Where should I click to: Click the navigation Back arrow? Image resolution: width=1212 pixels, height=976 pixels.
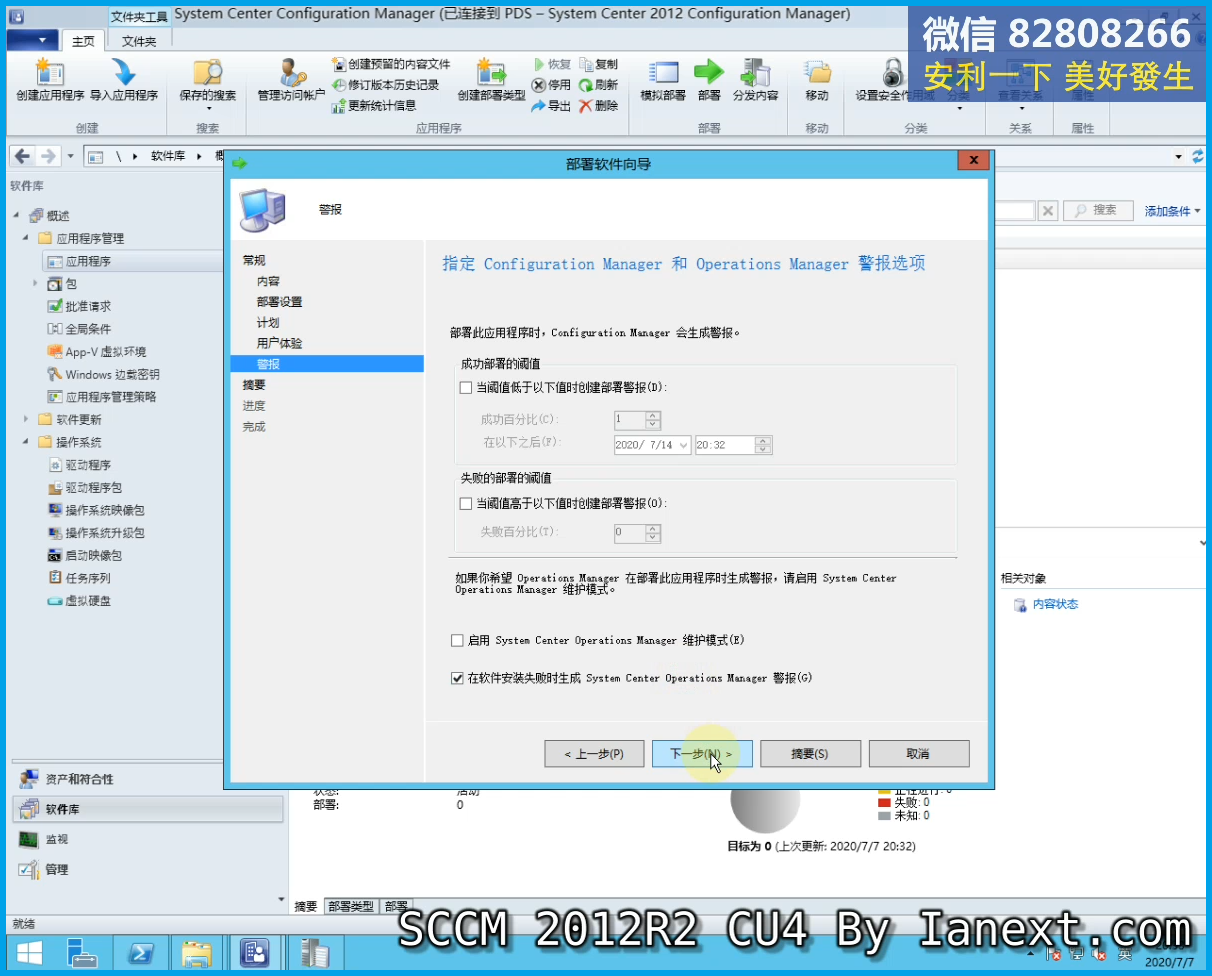click(x=22, y=156)
